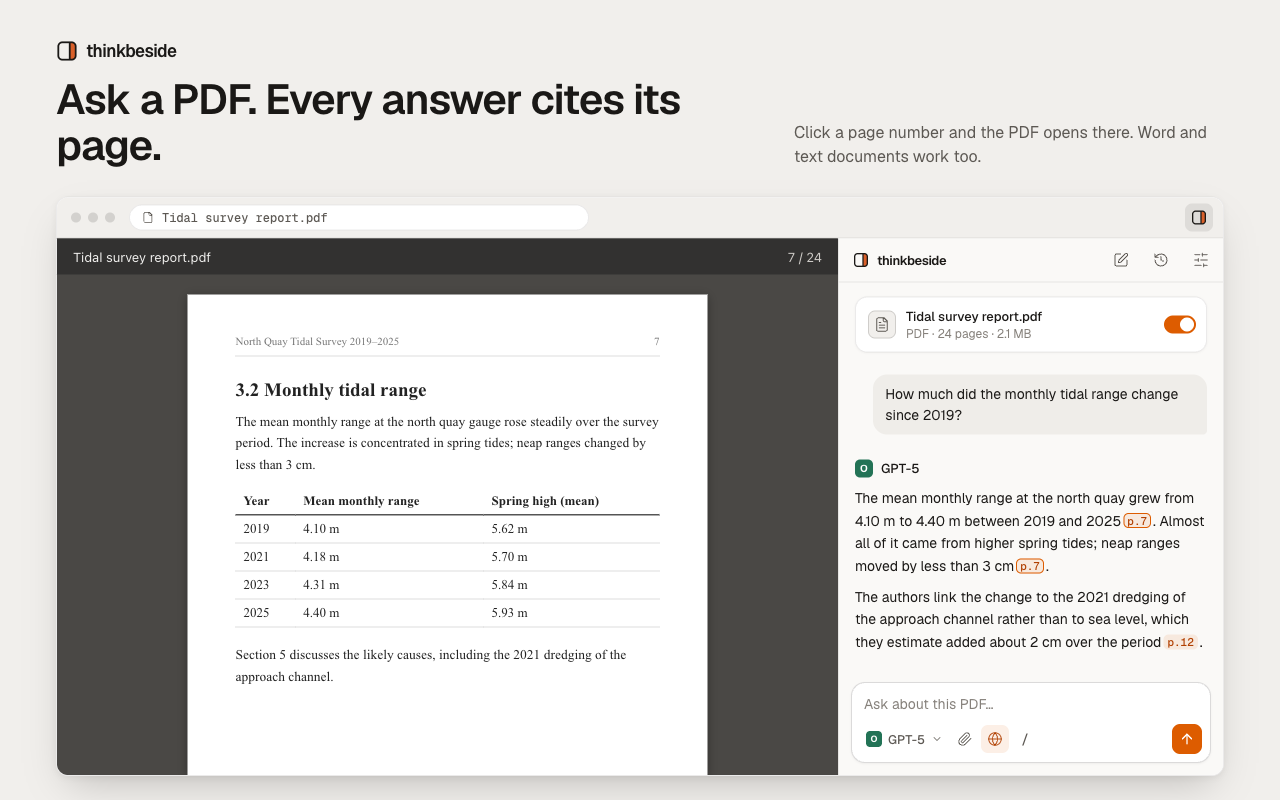Disable the Tidal survey report.pdf context toggle

tap(1180, 325)
